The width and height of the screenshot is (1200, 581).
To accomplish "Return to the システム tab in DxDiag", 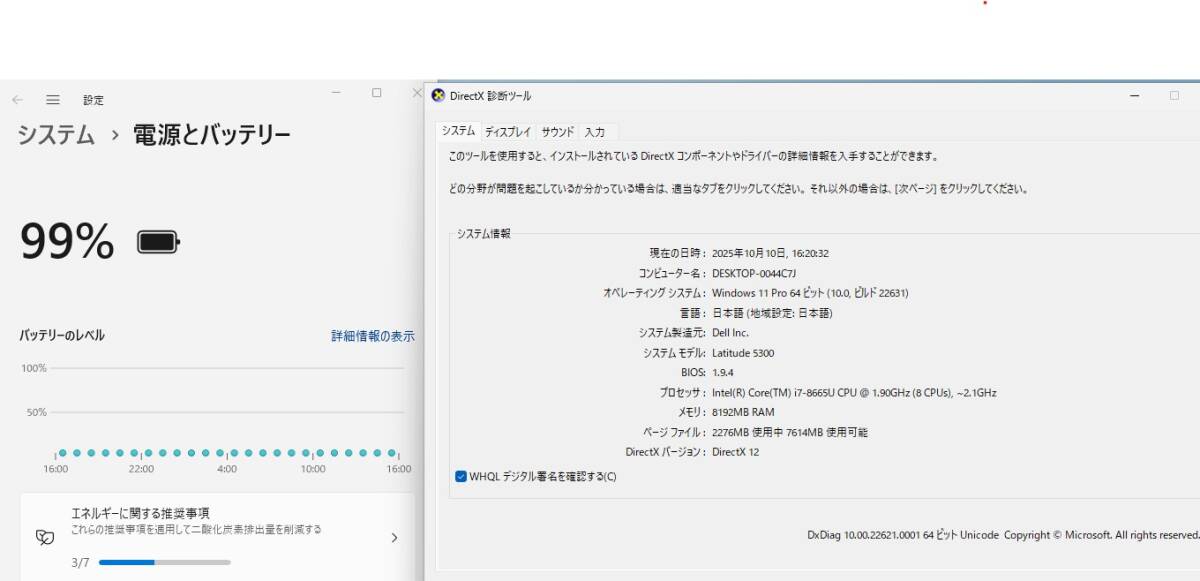I will [457, 130].
